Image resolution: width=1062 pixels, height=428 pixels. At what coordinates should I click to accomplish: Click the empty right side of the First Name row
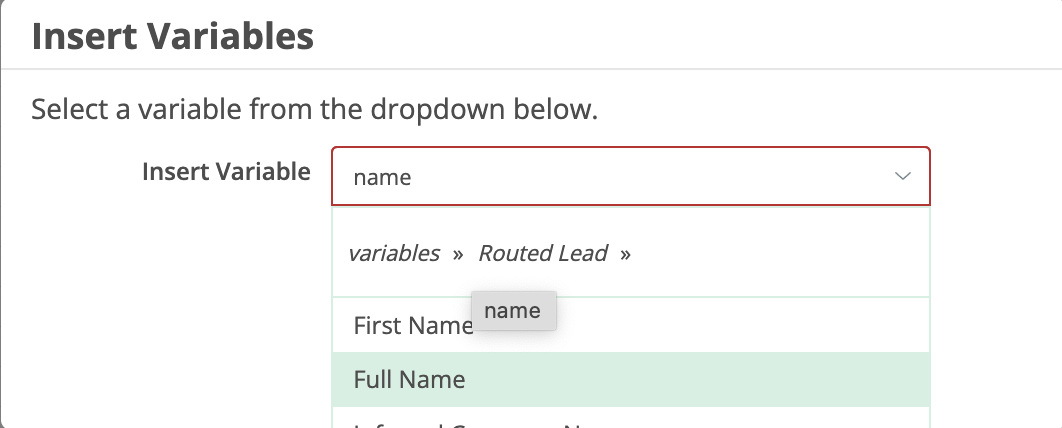coord(750,325)
